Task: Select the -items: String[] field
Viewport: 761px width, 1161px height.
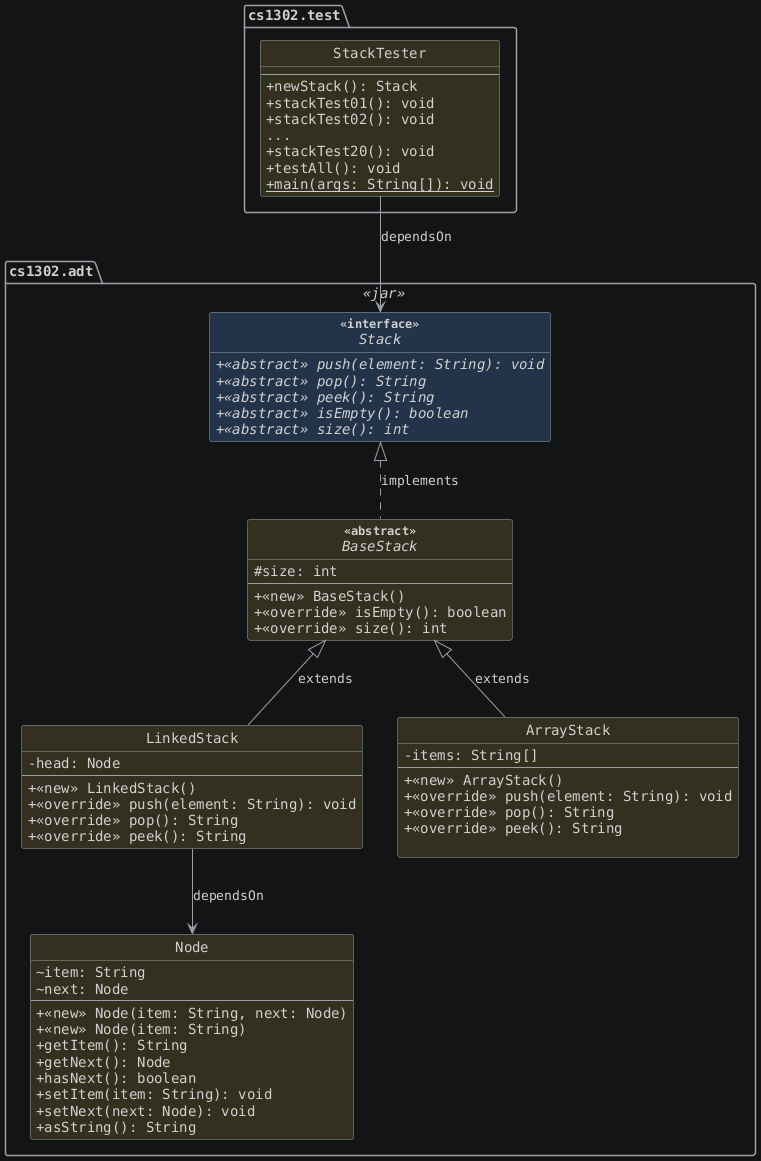Action: tap(471, 755)
